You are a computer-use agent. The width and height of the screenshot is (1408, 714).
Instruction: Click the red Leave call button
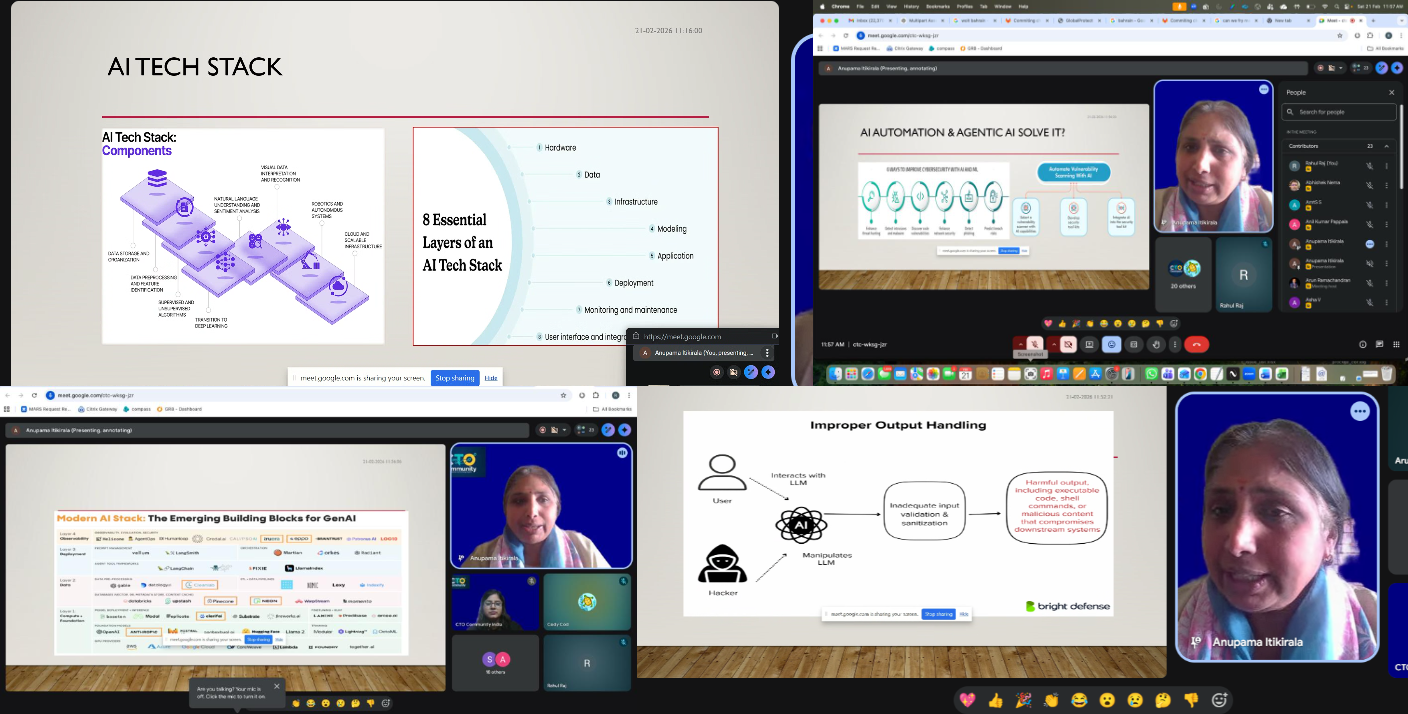1195,344
